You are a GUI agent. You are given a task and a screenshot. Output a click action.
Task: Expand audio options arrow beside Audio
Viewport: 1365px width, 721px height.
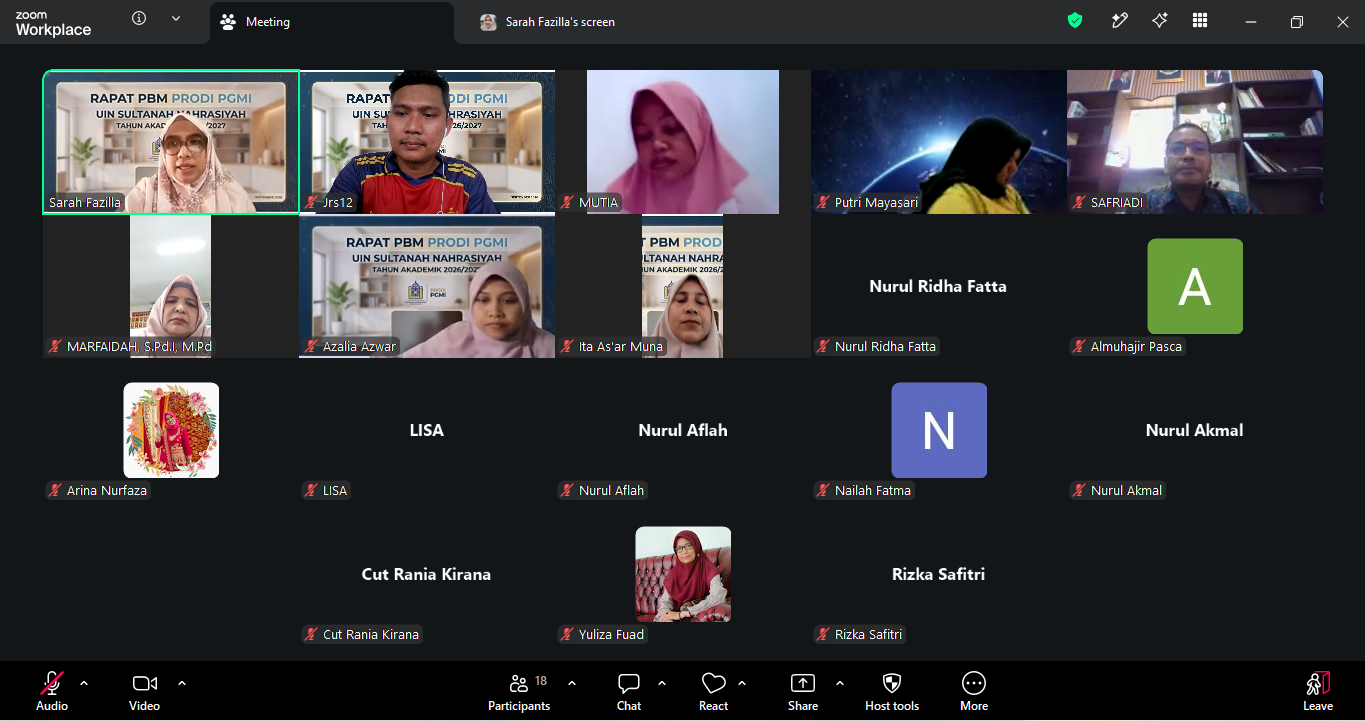coord(84,683)
